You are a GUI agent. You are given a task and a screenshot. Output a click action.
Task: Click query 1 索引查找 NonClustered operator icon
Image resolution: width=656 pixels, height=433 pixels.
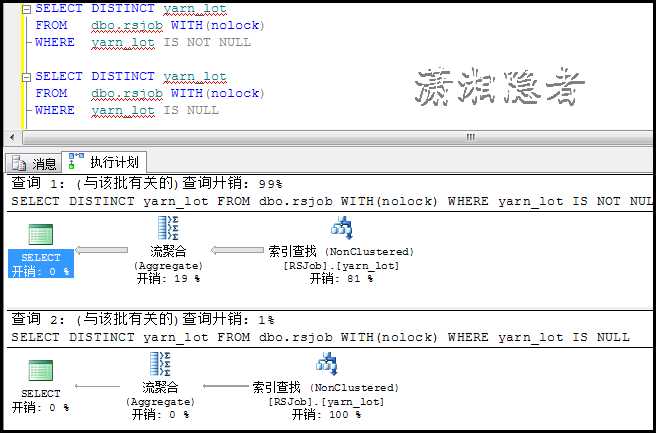tap(342, 228)
